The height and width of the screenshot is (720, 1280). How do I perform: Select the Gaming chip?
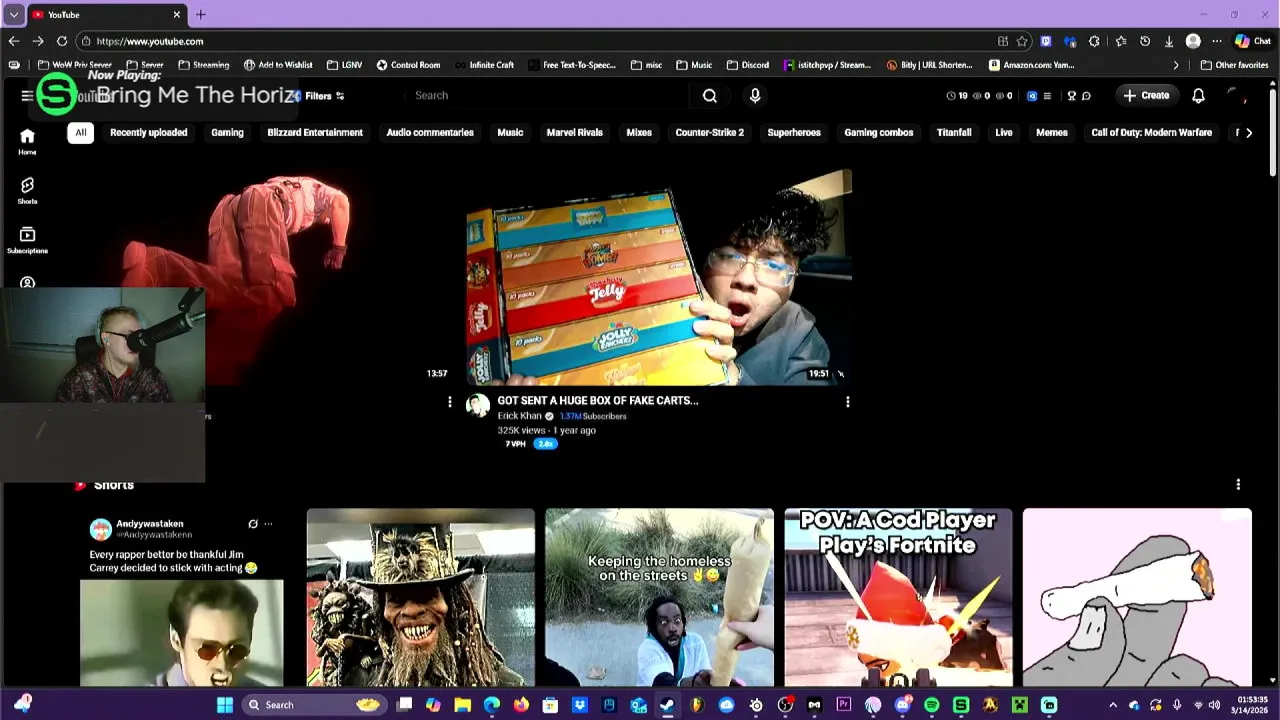click(227, 133)
